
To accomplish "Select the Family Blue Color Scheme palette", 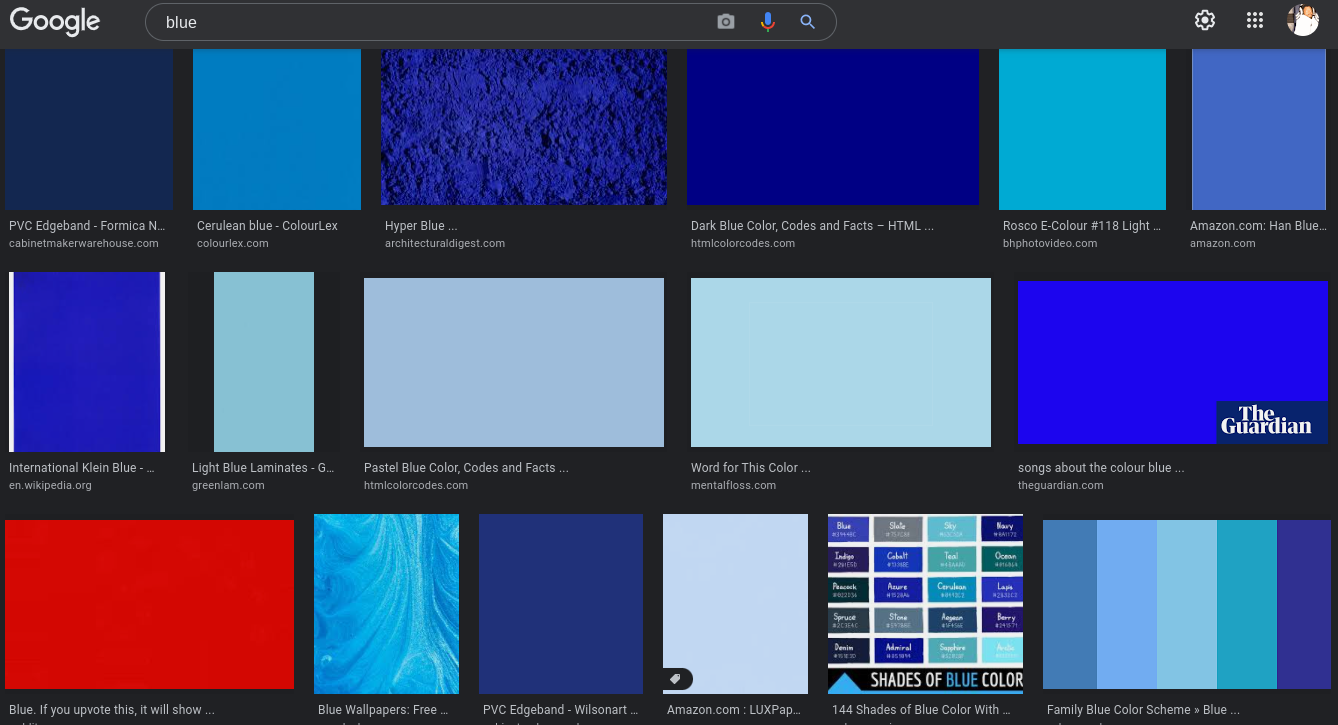I will point(1186,604).
